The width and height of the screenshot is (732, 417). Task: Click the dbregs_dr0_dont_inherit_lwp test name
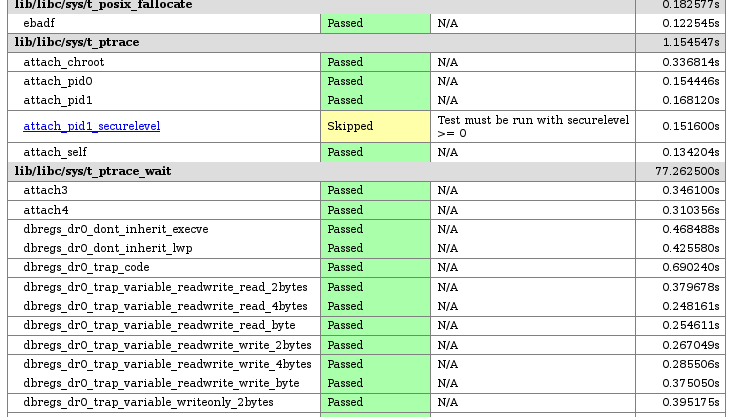(x=108, y=248)
